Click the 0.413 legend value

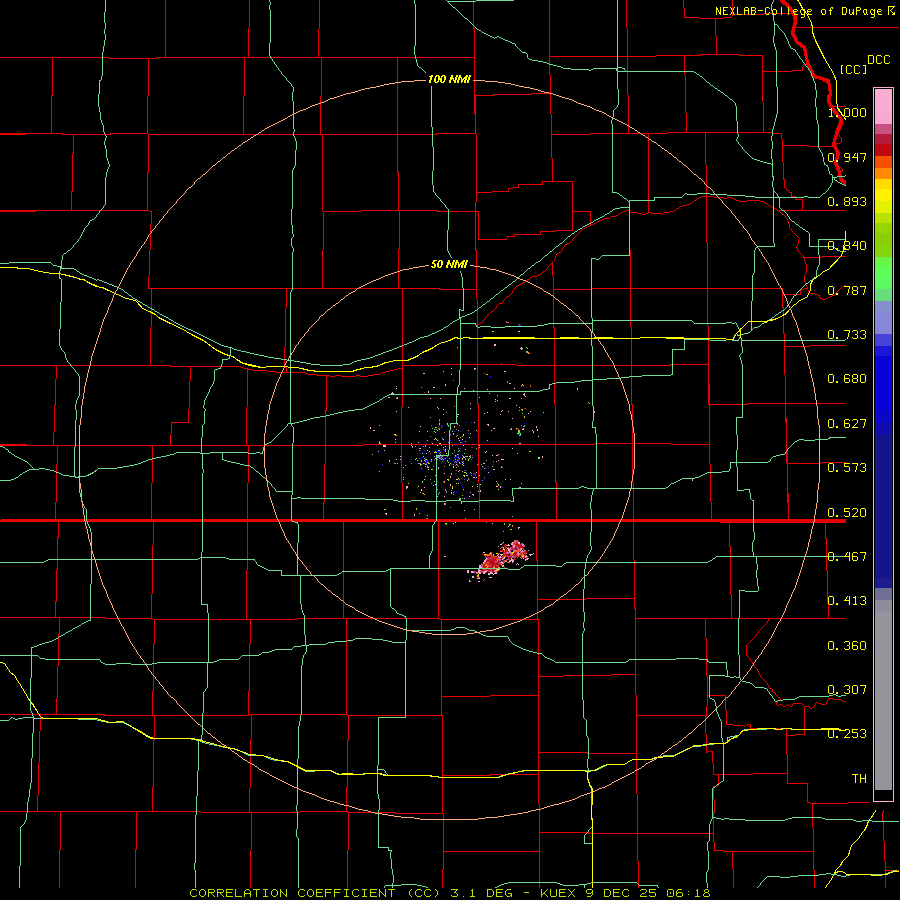847,601
